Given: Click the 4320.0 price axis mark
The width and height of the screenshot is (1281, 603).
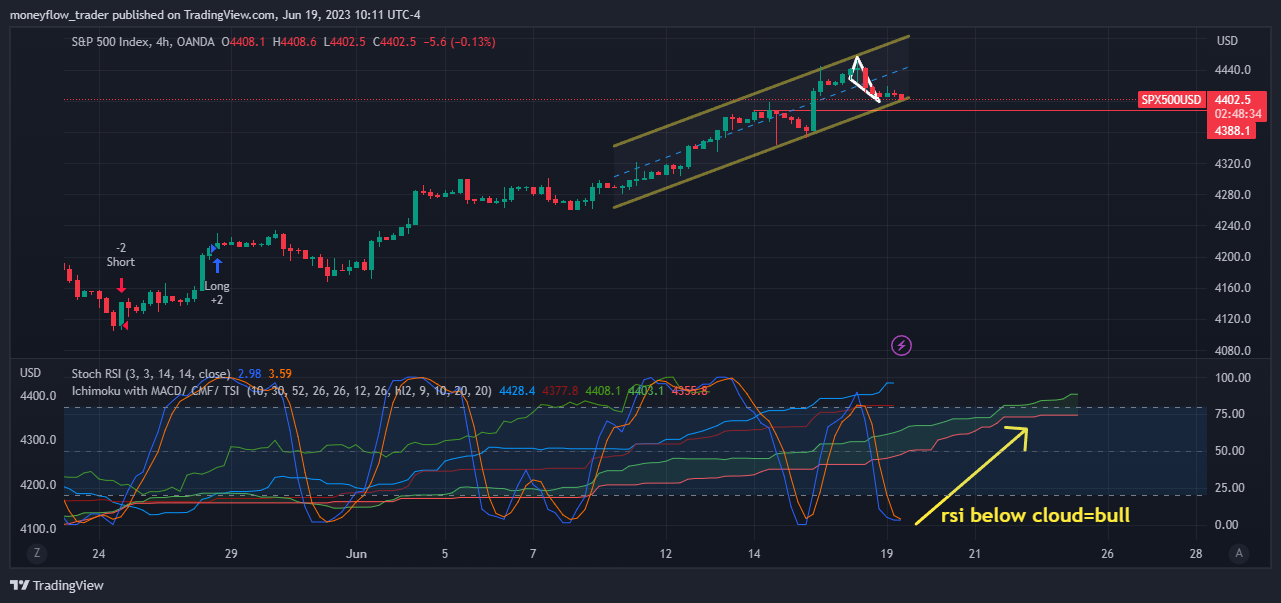Looking at the screenshot, I should point(1235,164).
